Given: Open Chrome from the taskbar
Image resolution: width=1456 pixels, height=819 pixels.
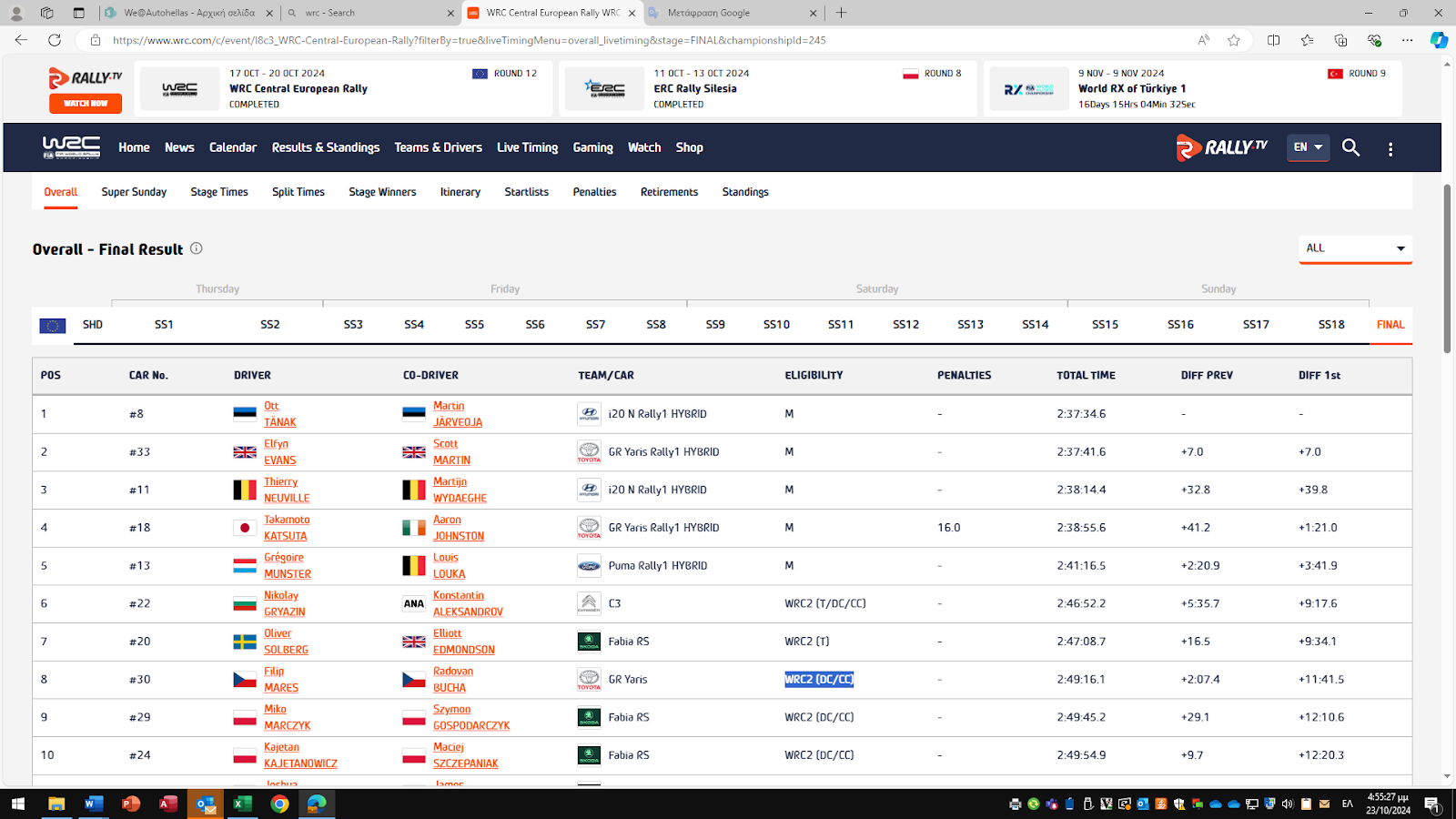Looking at the screenshot, I should click(279, 804).
